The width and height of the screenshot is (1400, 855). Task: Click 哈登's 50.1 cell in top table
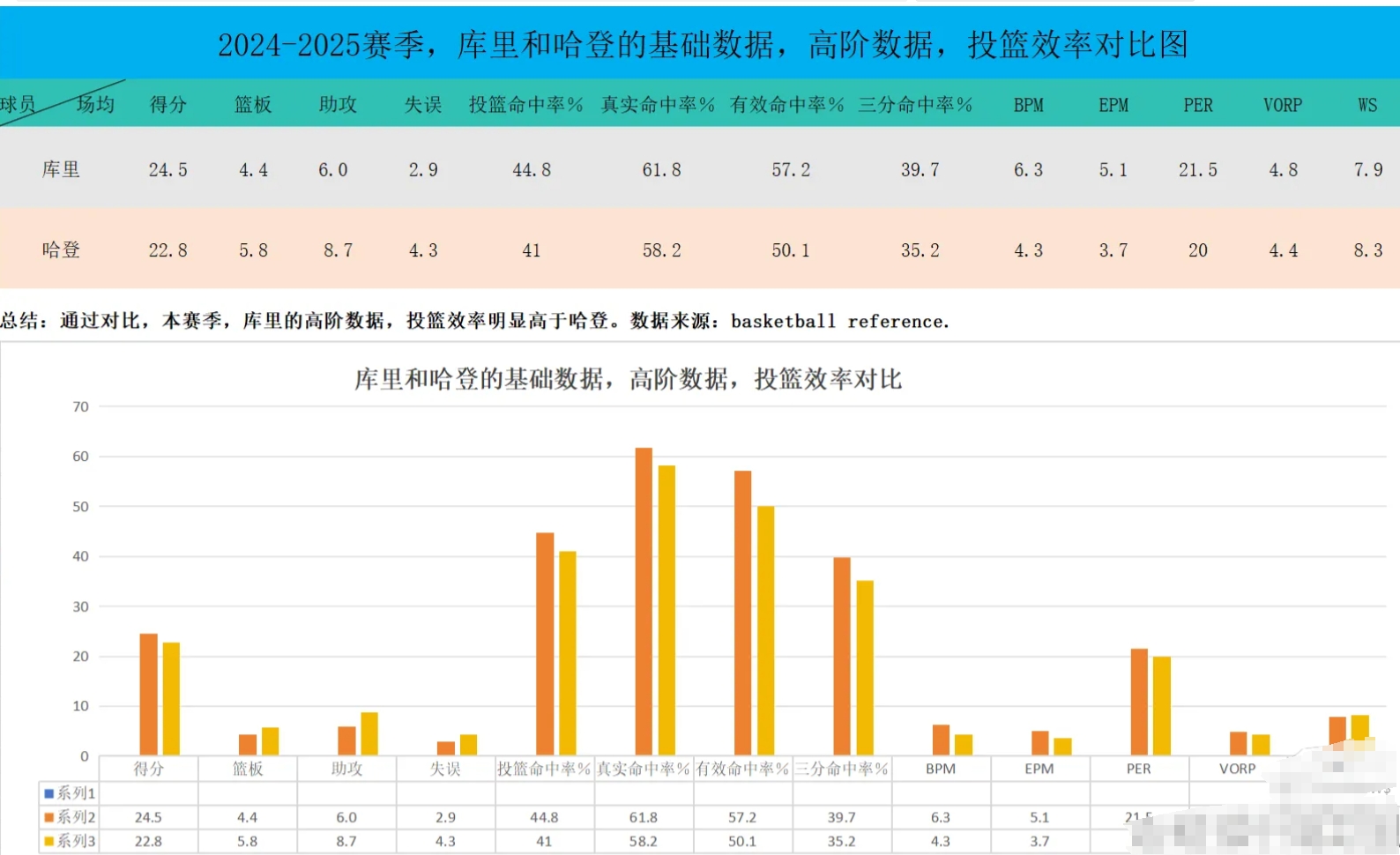click(791, 250)
